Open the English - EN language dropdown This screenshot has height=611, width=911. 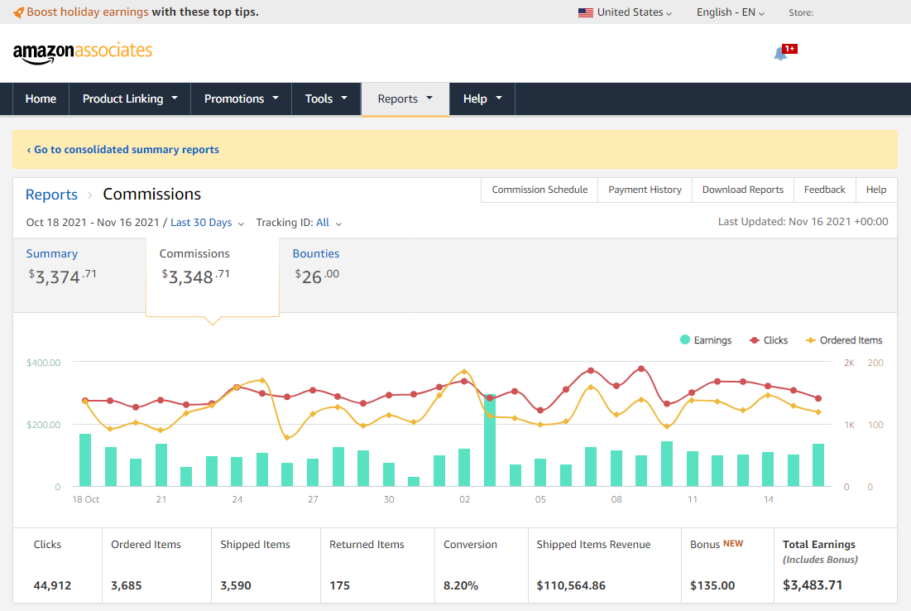[730, 12]
